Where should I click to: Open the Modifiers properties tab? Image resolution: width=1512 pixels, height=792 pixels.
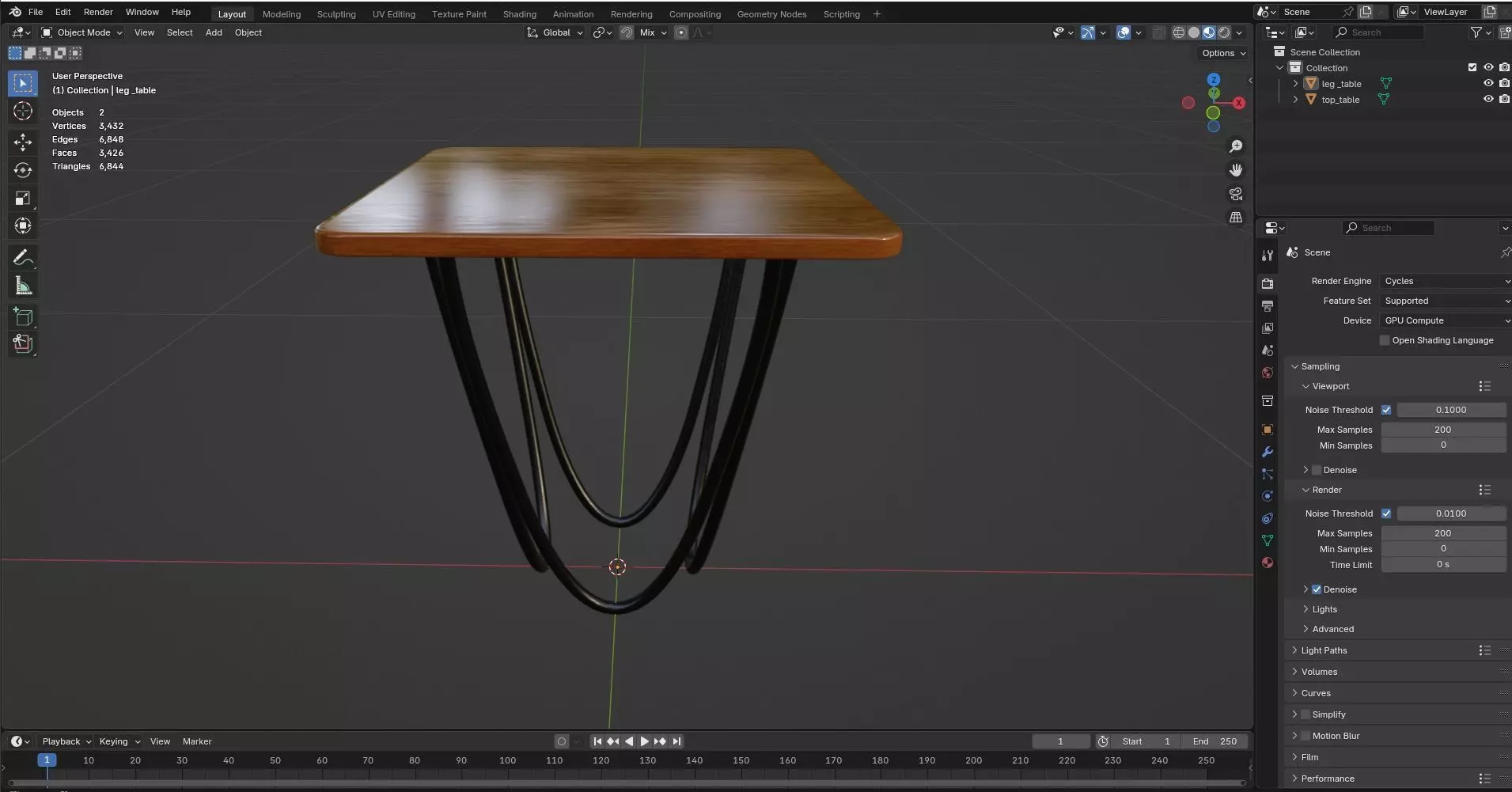click(1268, 452)
